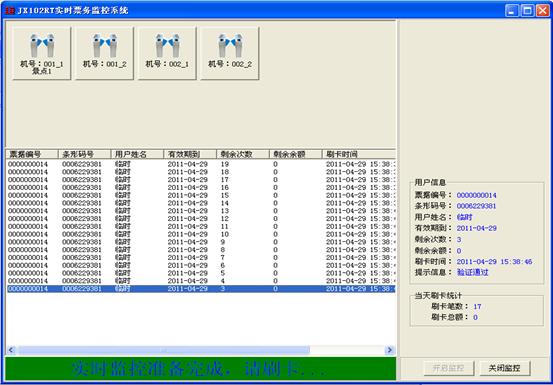Select the row with remaining count 6
This screenshot has height=385, width=553.
click(x=201, y=265)
